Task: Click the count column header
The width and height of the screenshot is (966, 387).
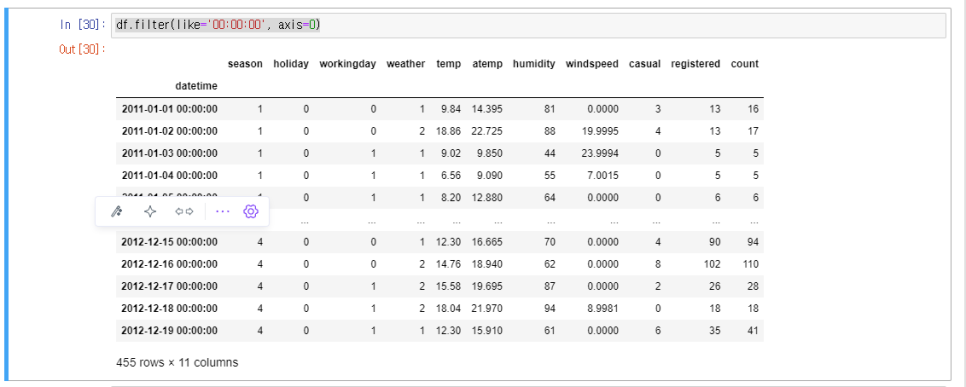Action: point(745,63)
